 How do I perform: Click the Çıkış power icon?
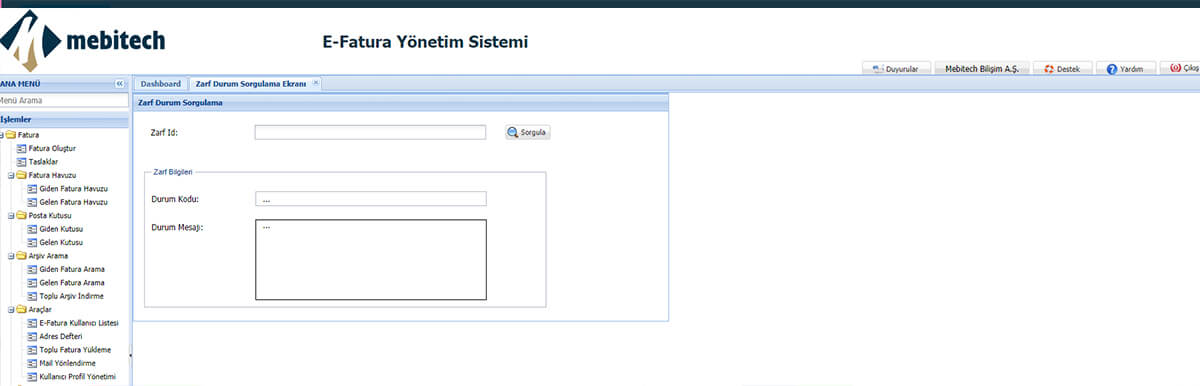pyautogui.click(x=1175, y=68)
